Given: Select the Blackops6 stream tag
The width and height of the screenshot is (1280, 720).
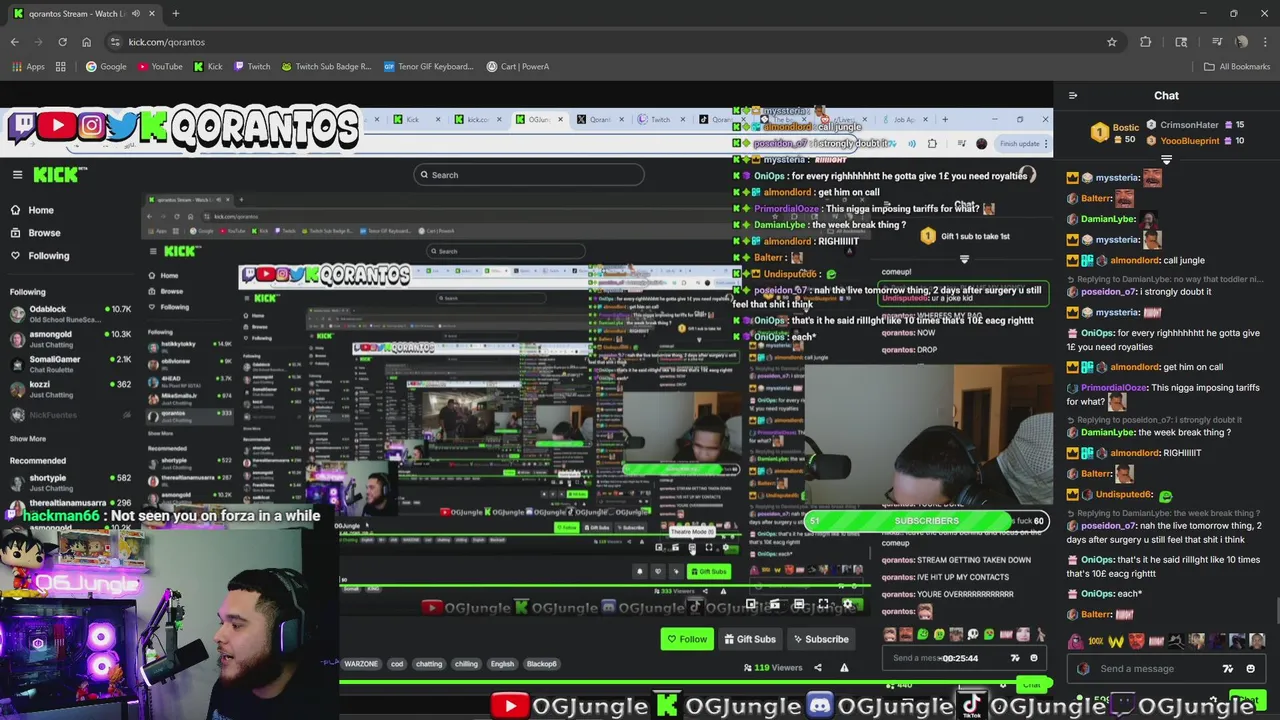Looking at the screenshot, I should click(x=541, y=664).
